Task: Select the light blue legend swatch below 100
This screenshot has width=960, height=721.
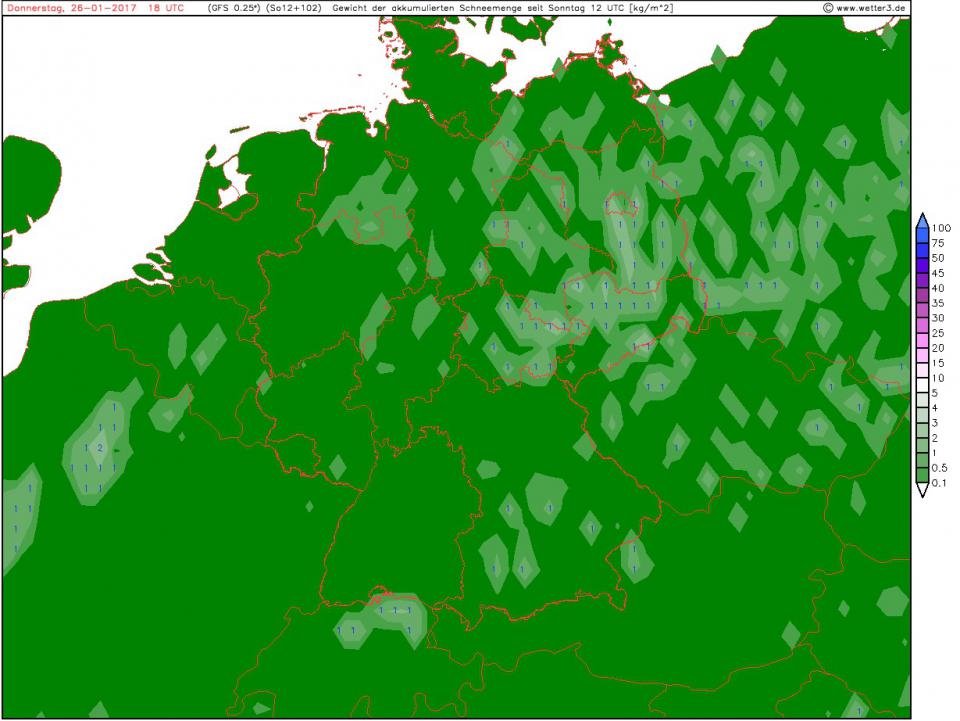Action: click(x=921, y=236)
